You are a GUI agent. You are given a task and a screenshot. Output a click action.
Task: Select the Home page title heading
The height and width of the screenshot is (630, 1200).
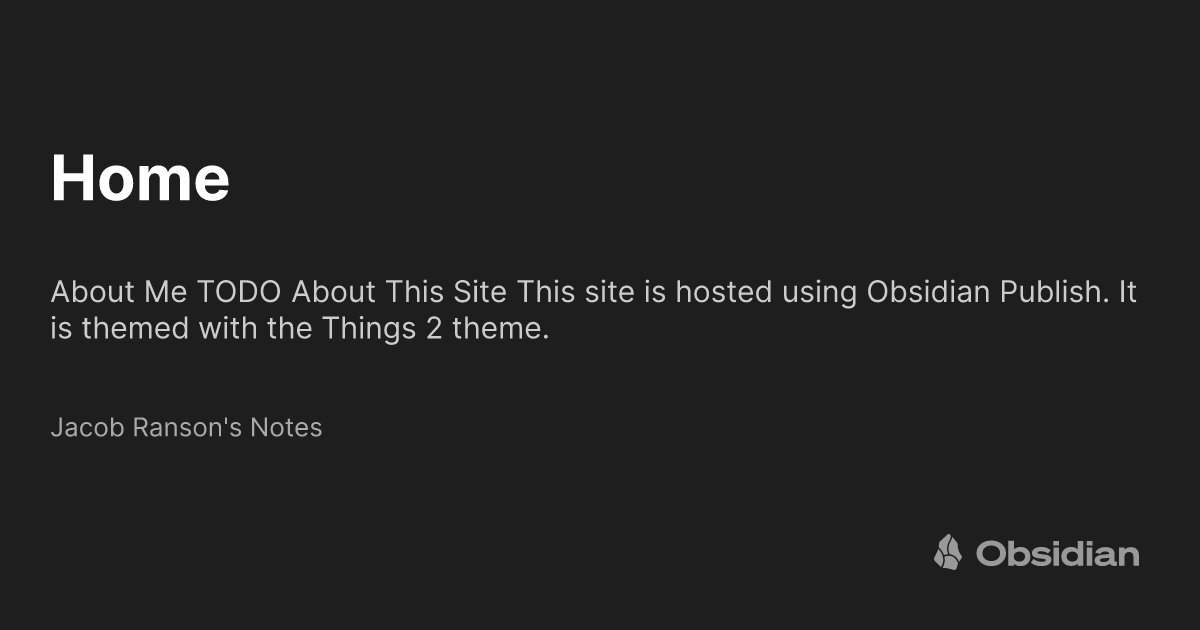[x=140, y=178]
